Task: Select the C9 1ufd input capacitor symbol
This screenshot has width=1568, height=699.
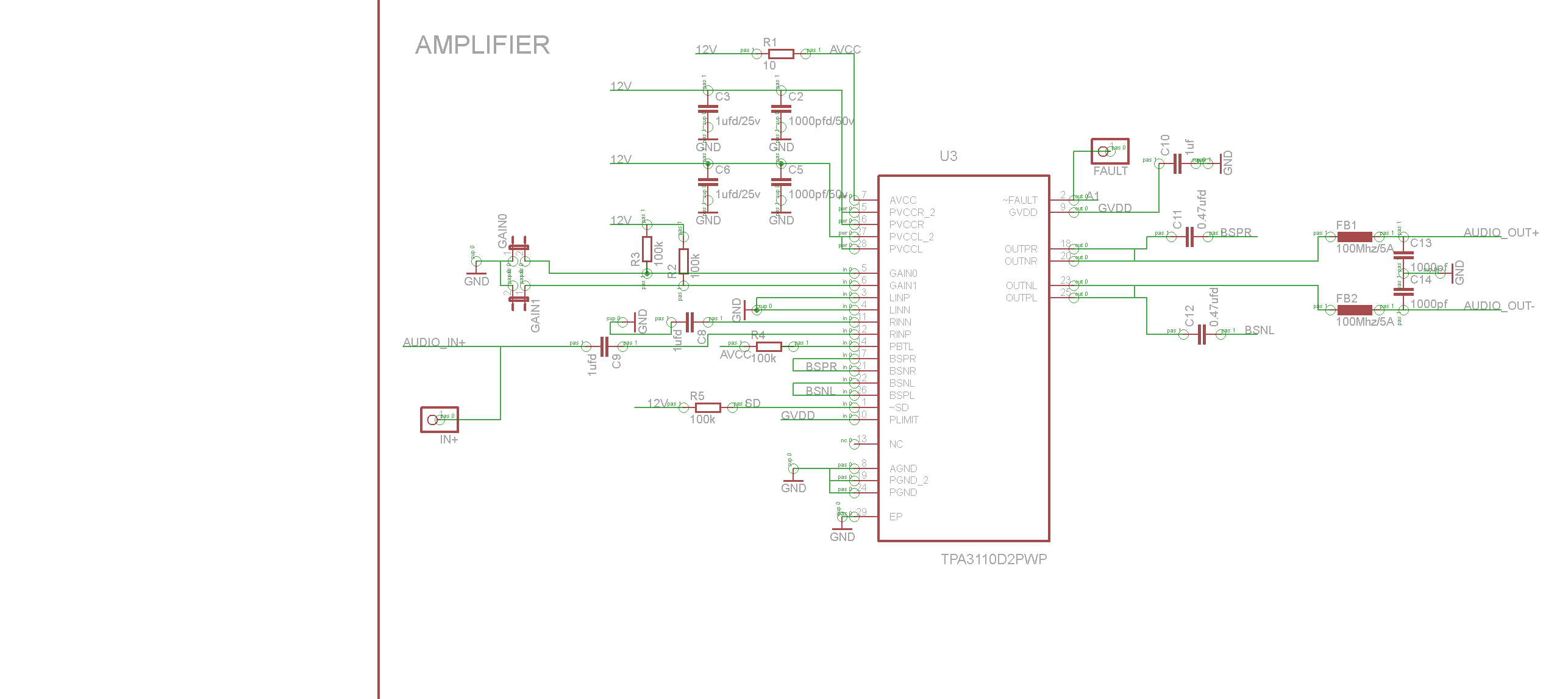Action: tap(604, 346)
